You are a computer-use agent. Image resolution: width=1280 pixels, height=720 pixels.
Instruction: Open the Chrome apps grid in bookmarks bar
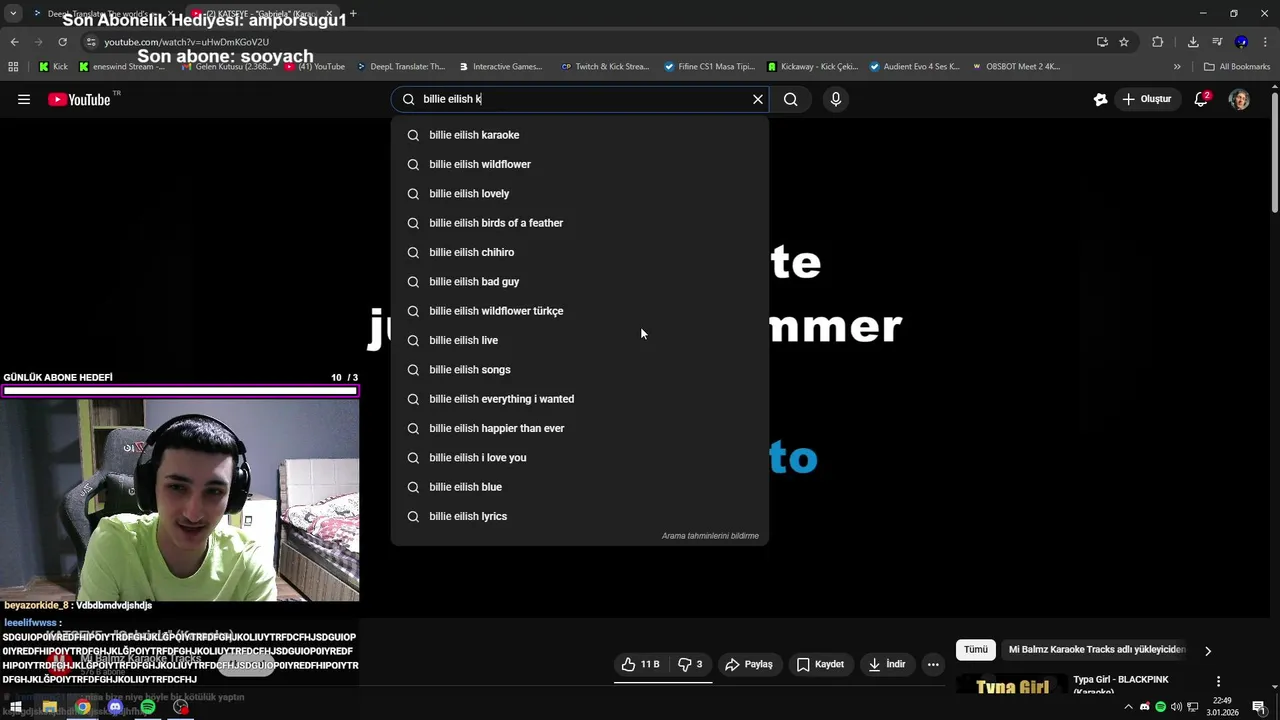[13, 67]
